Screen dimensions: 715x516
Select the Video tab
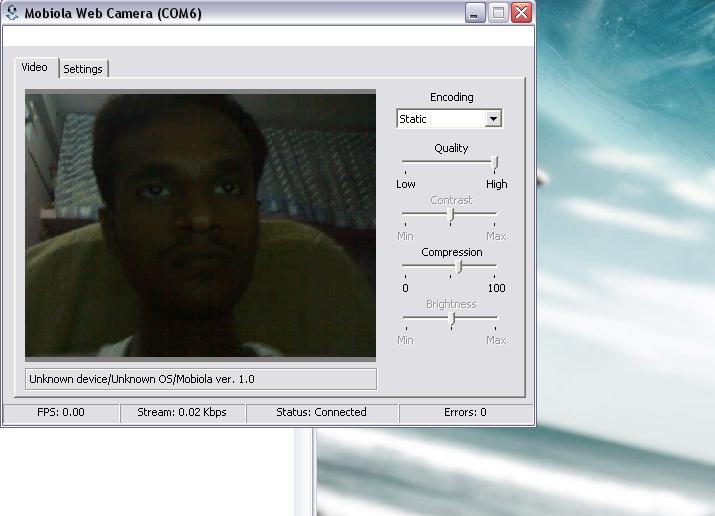[x=36, y=67]
